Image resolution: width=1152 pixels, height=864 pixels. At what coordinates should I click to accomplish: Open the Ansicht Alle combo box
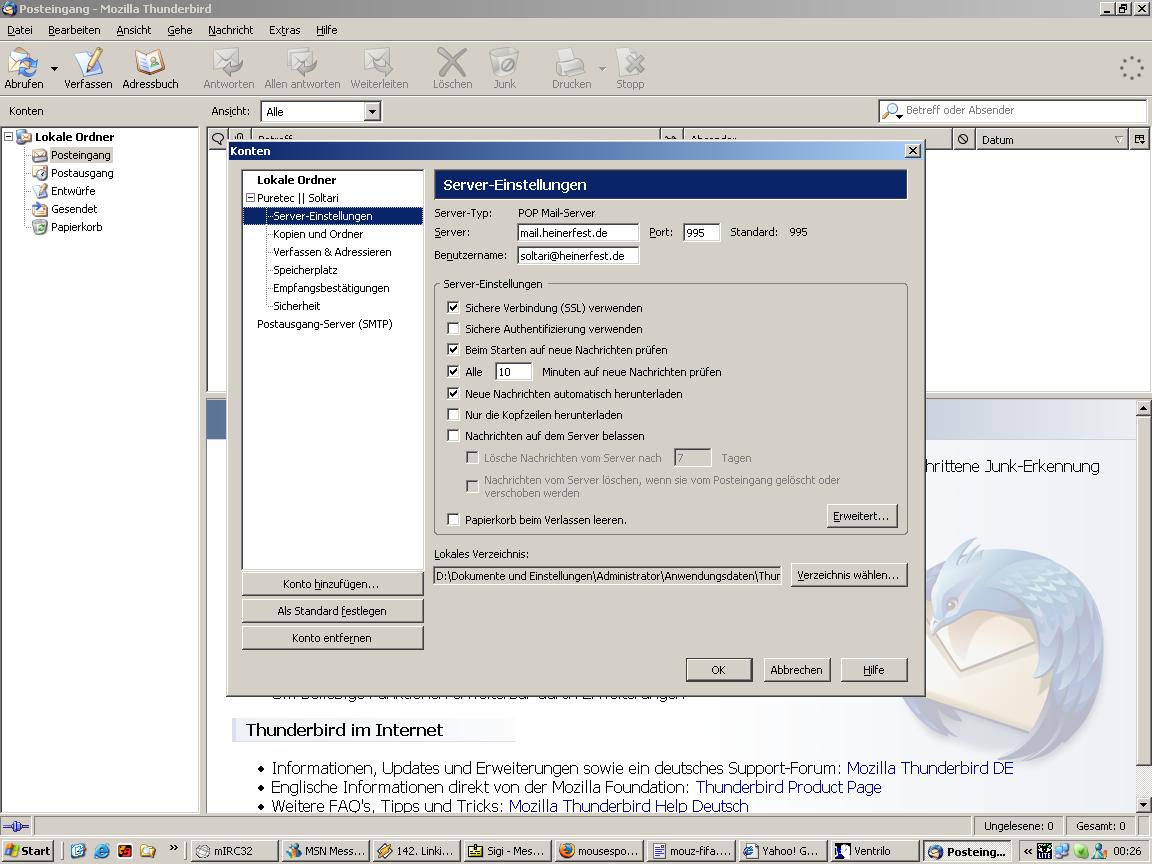pyautogui.click(x=321, y=112)
